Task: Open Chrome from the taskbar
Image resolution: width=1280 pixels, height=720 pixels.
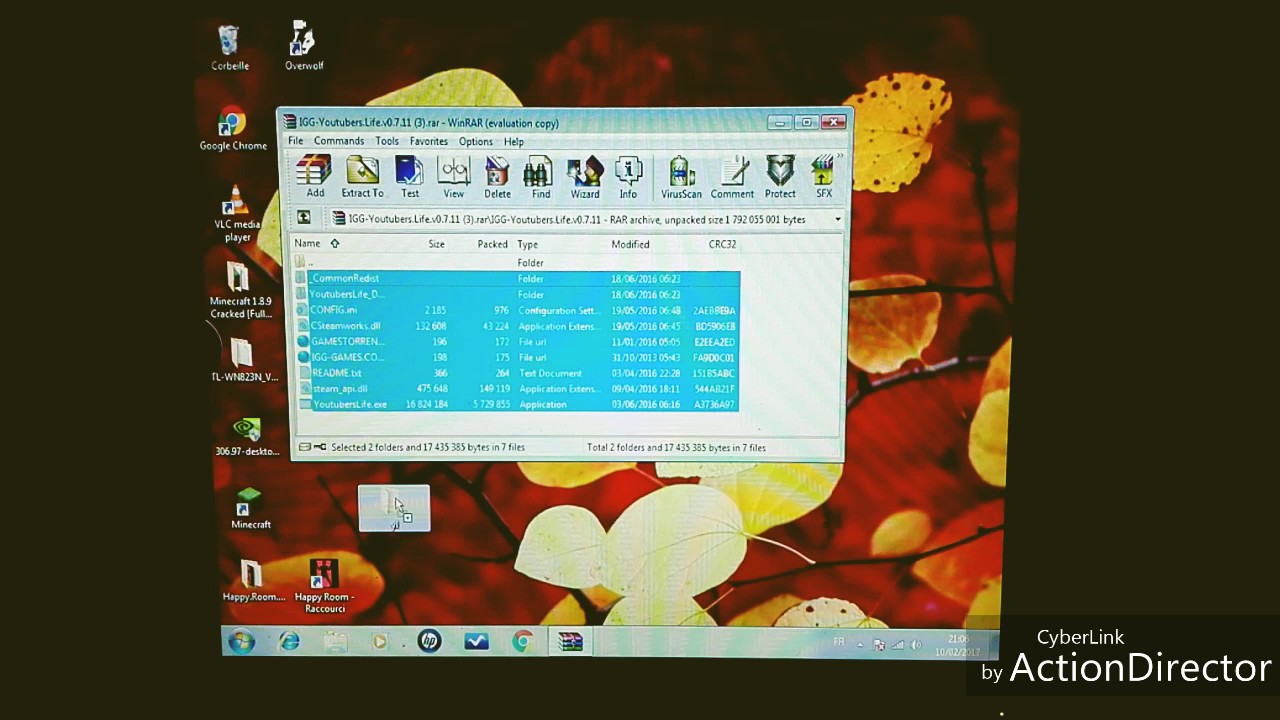Action: (x=522, y=642)
